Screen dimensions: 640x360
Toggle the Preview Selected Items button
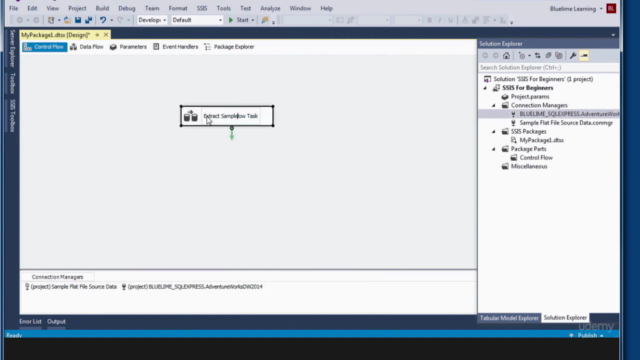point(584,56)
